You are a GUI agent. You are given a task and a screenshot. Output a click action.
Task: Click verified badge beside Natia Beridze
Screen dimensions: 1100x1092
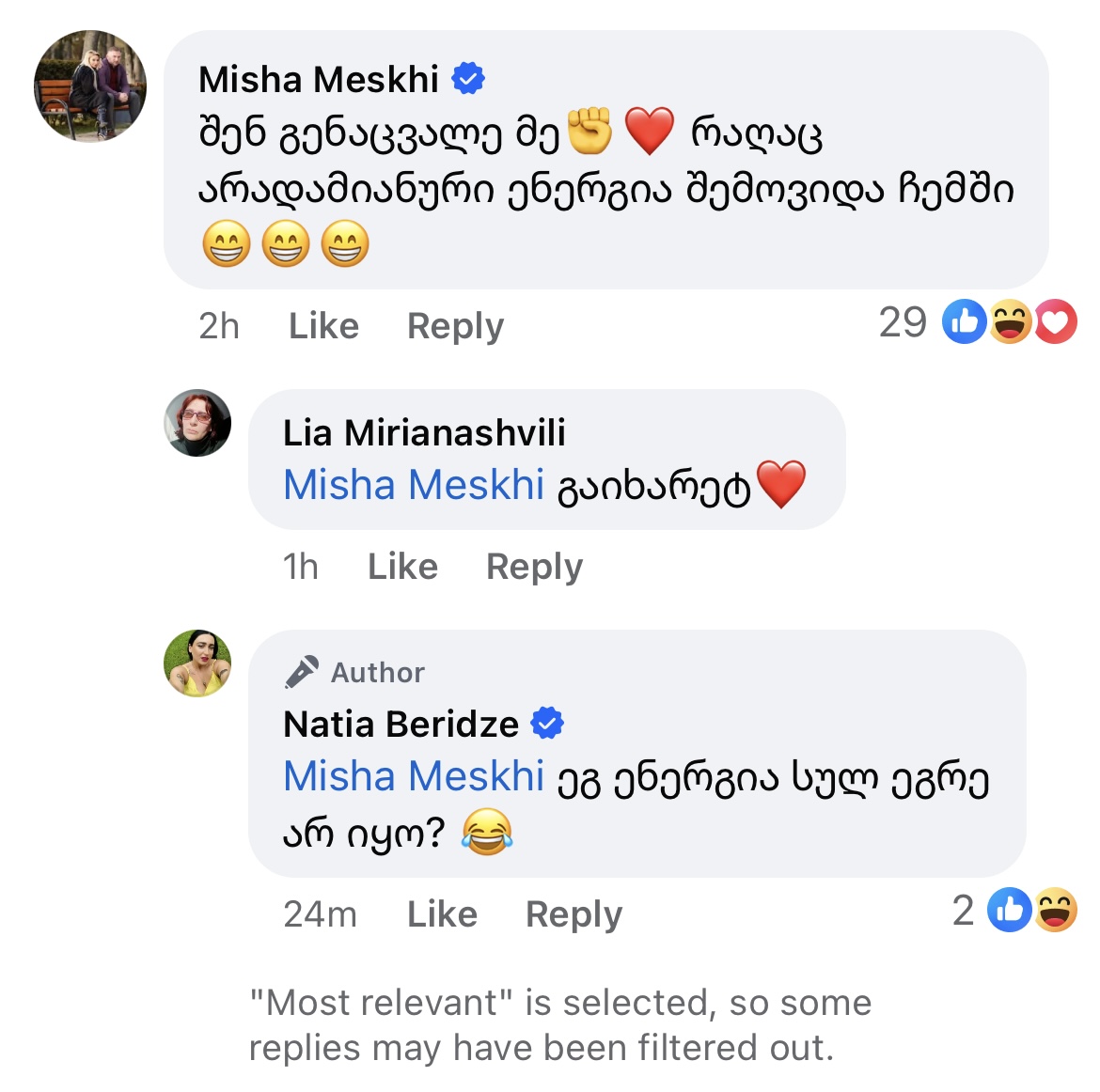tap(547, 724)
